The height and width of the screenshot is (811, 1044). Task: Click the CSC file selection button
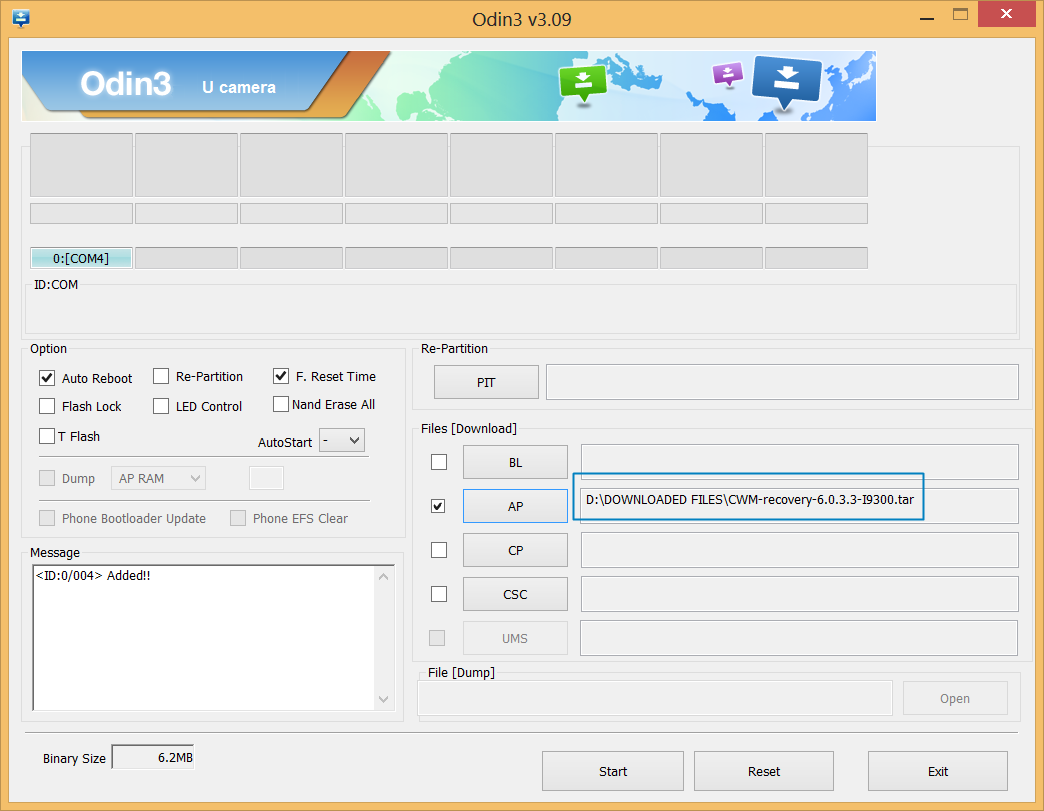click(x=515, y=593)
